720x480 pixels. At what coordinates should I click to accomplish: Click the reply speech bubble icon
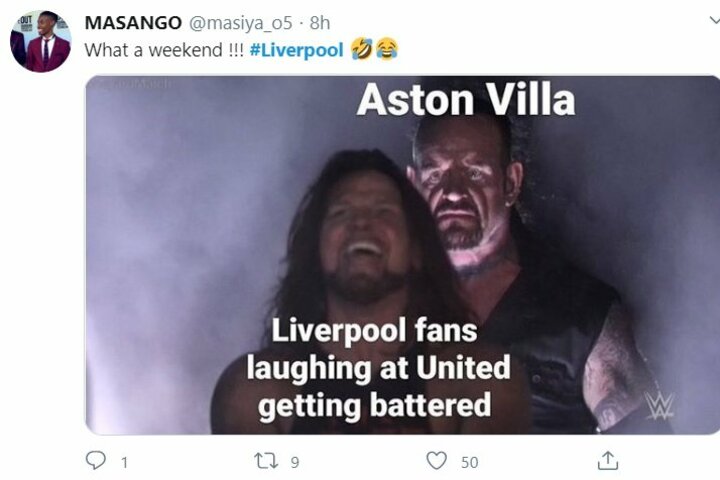[x=96, y=460]
